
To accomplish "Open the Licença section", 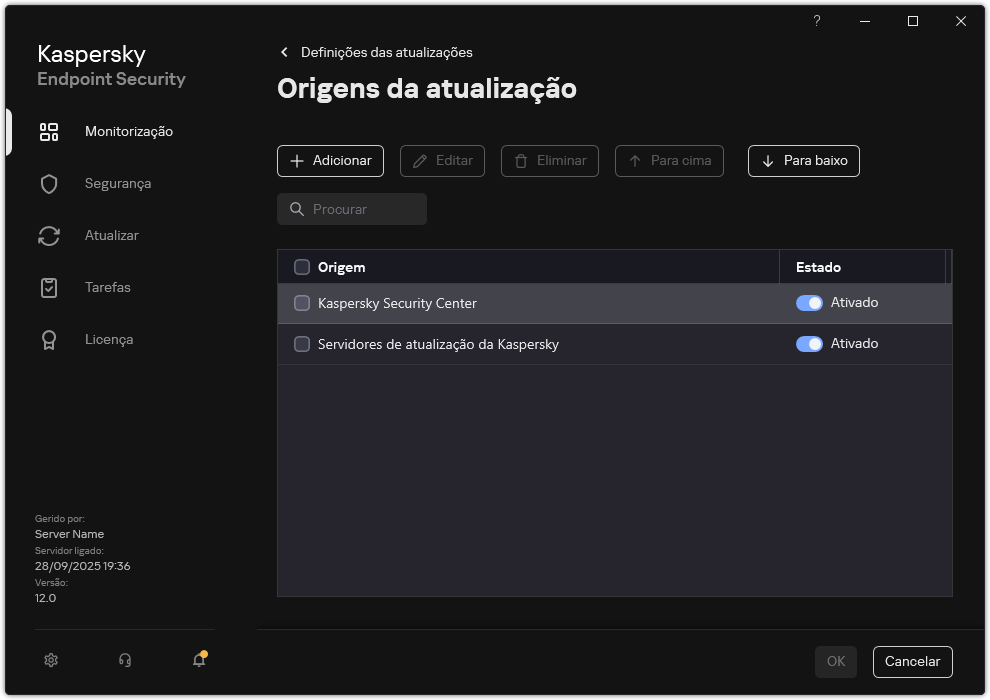I will 108,339.
